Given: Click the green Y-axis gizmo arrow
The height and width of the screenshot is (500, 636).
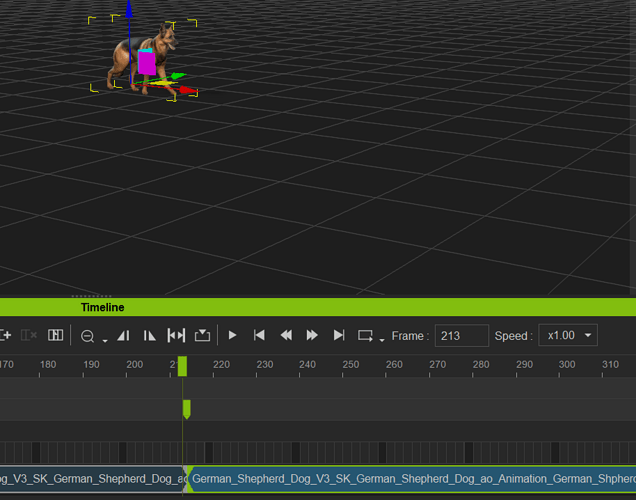Looking at the screenshot, I should [x=178, y=76].
